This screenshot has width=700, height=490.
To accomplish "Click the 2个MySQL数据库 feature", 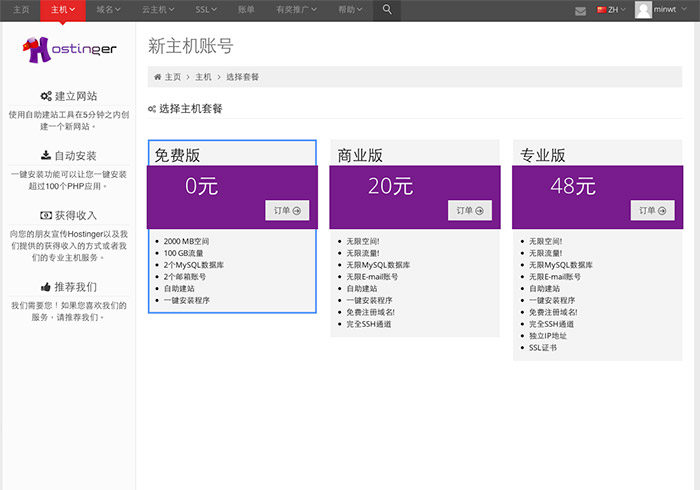I will 194,265.
